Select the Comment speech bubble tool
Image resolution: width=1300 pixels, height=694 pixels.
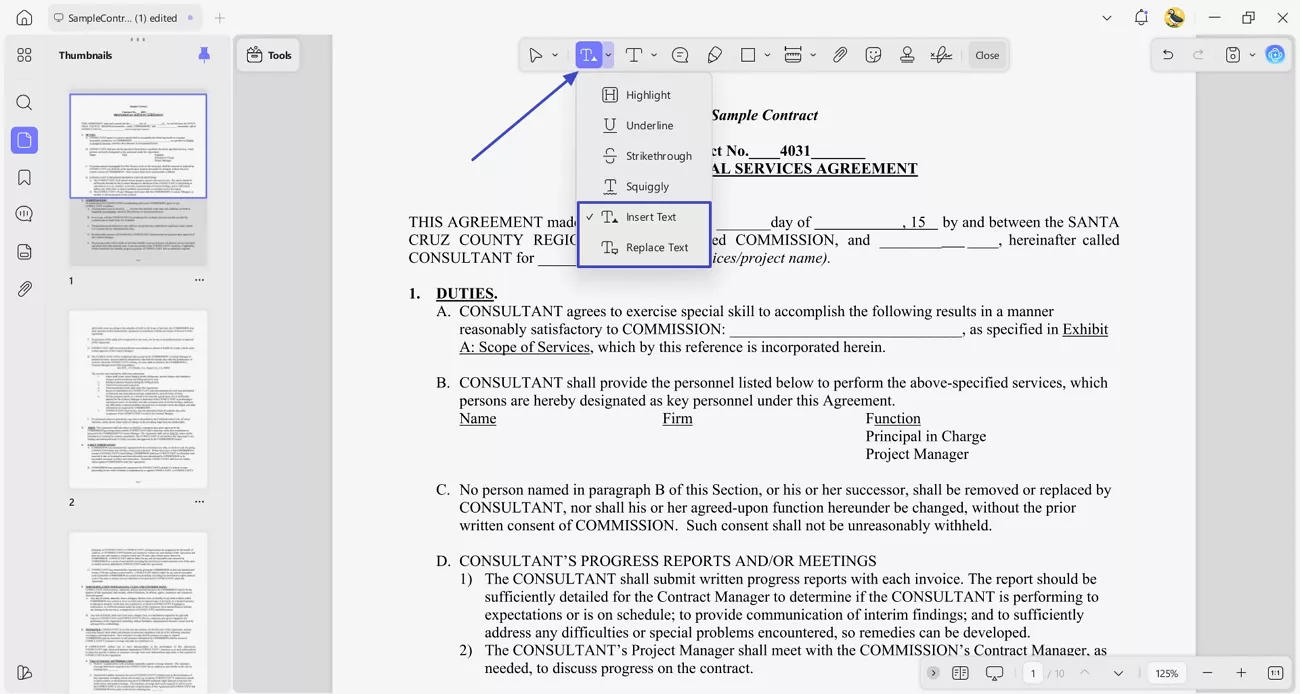coord(680,54)
